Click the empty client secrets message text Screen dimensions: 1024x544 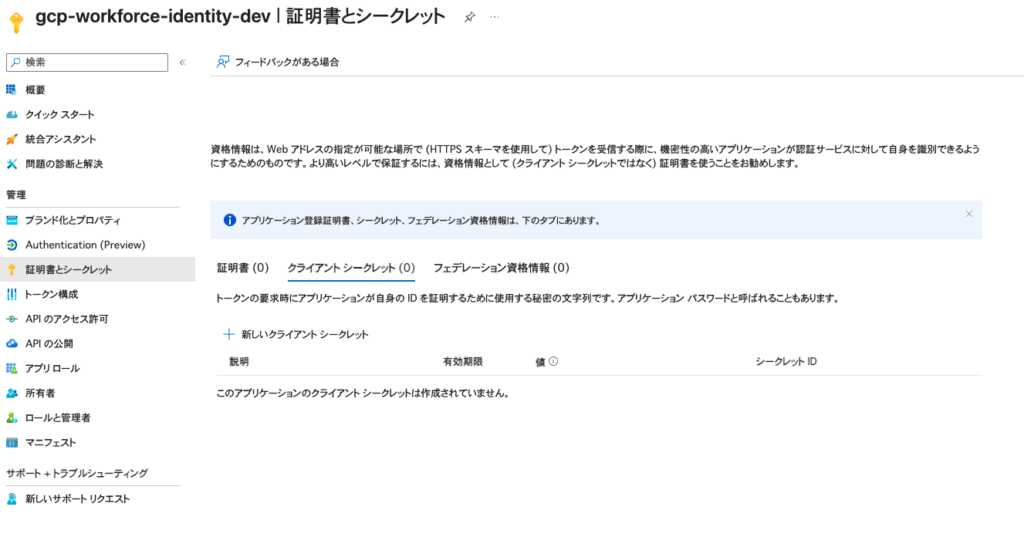(x=363, y=393)
